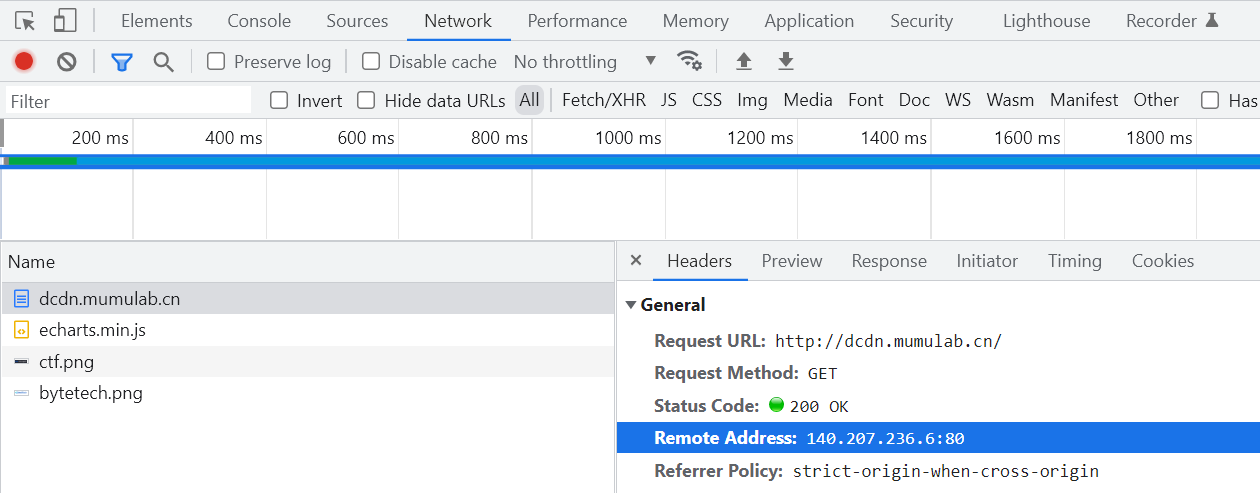Close the request details pane
The width and height of the screenshot is (1260, 493).
(x=636, y=261)
